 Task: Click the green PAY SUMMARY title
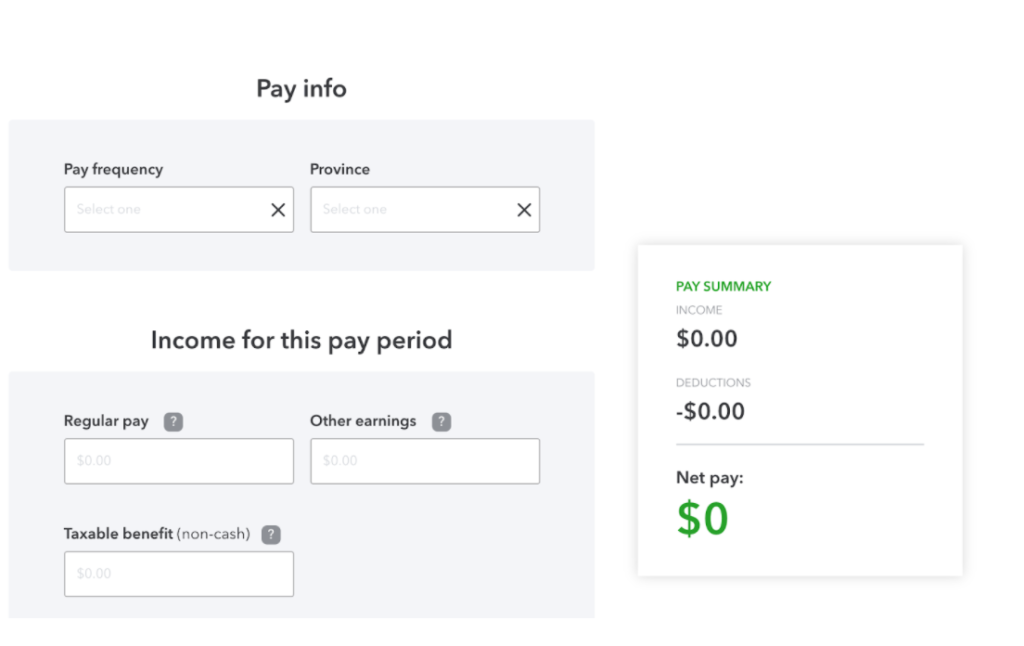pyautogui.click(x=723, y=286)
